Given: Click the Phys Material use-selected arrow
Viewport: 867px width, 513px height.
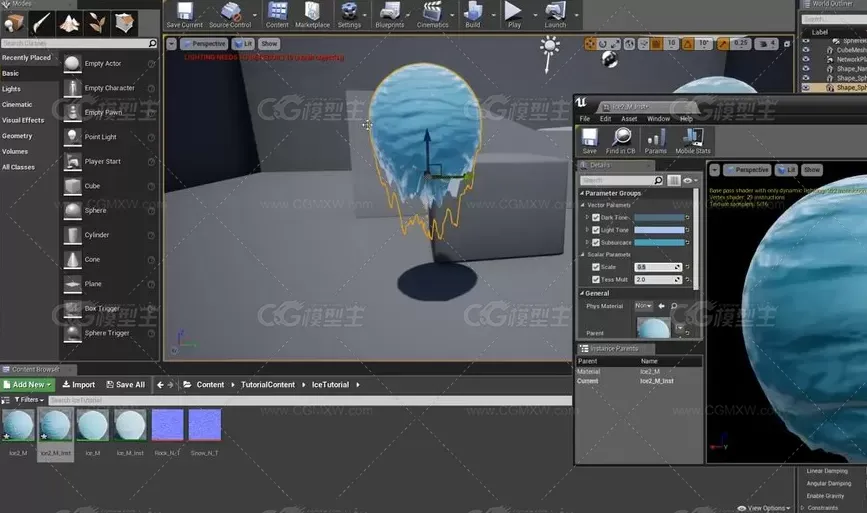Looking at the screenshot, I should [x=661, y=306].
